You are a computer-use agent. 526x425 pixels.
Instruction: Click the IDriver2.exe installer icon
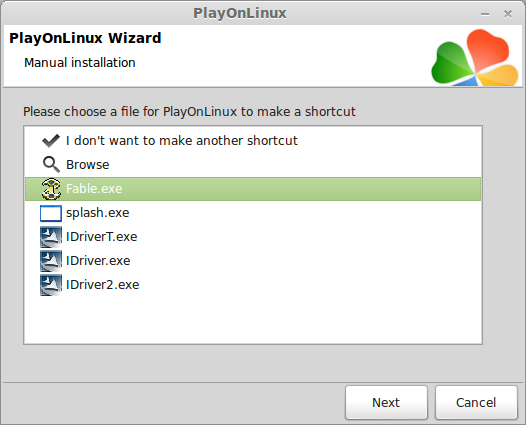[x=51, y=285]
